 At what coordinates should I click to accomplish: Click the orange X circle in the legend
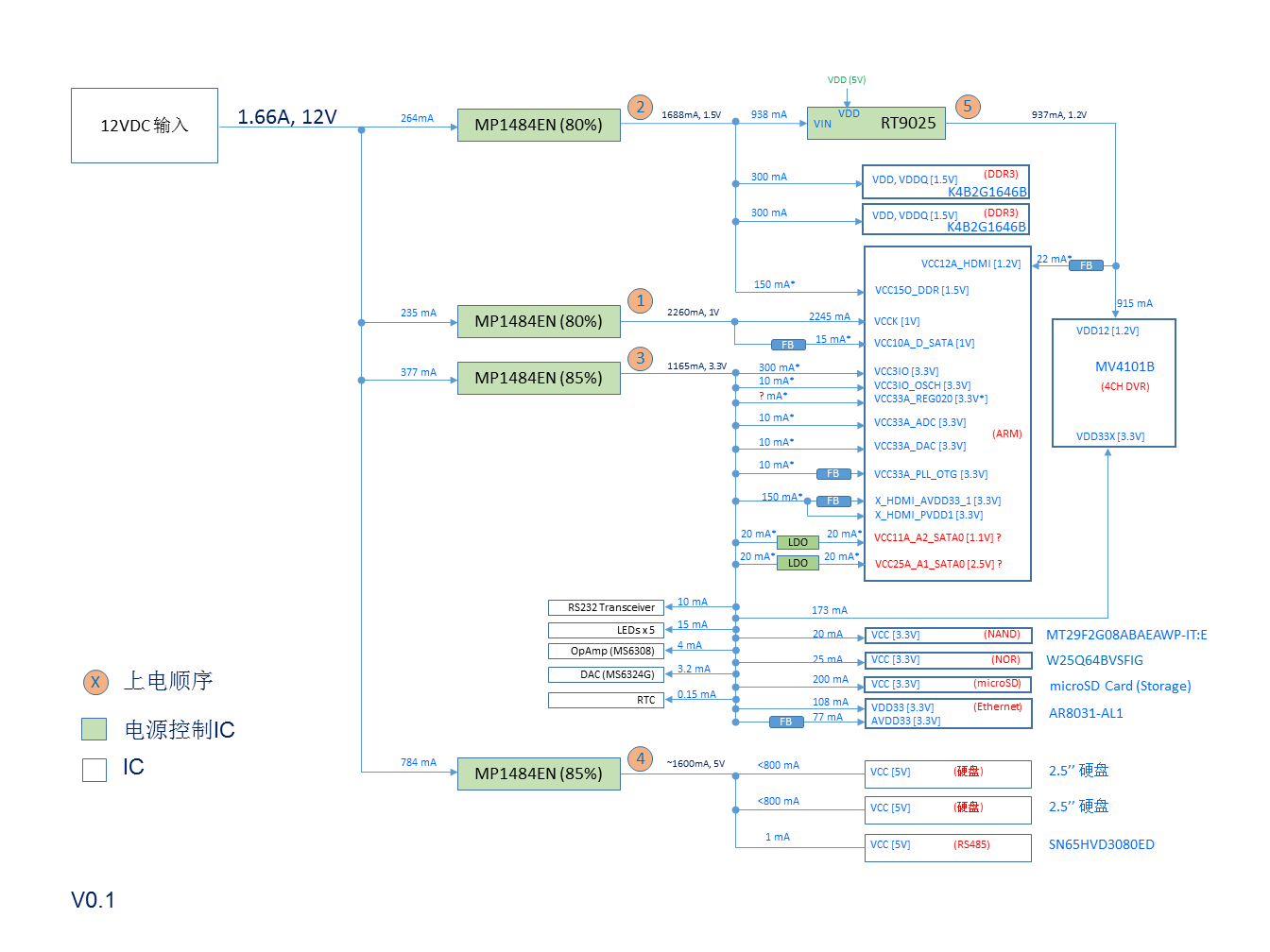(95, 682)
